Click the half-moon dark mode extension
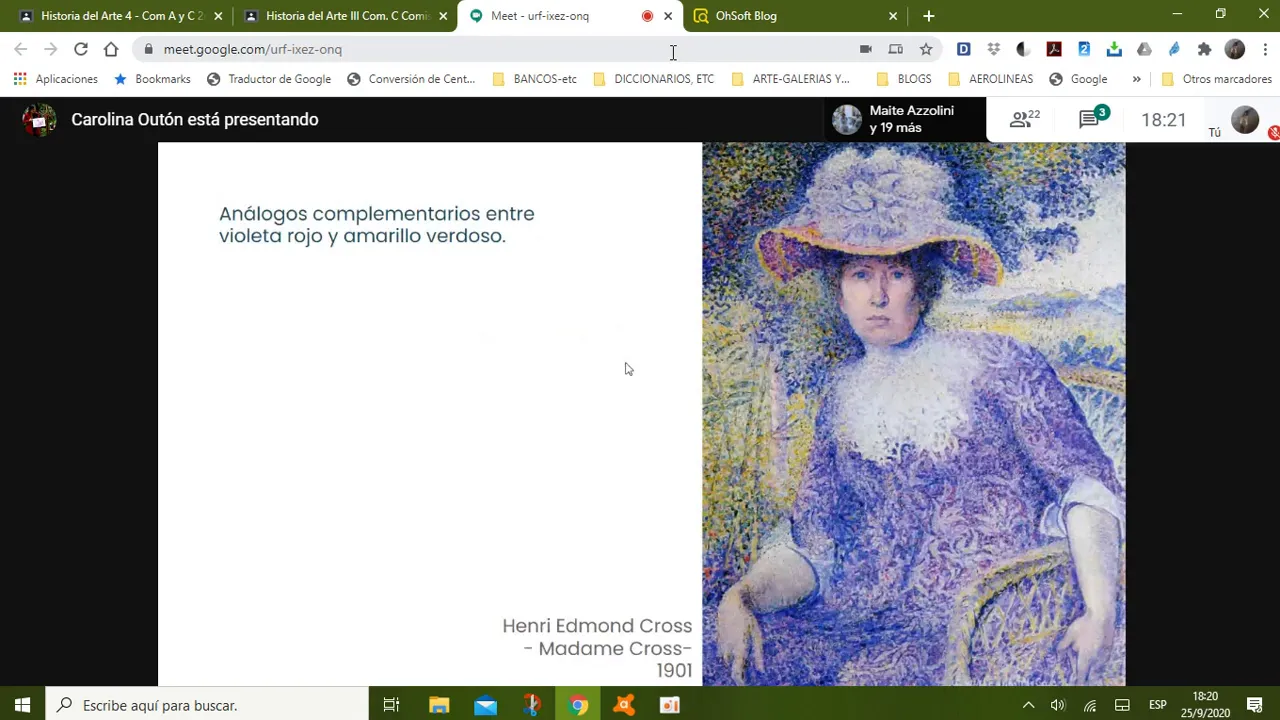 pyautogui.click(x=1023, y=49)
